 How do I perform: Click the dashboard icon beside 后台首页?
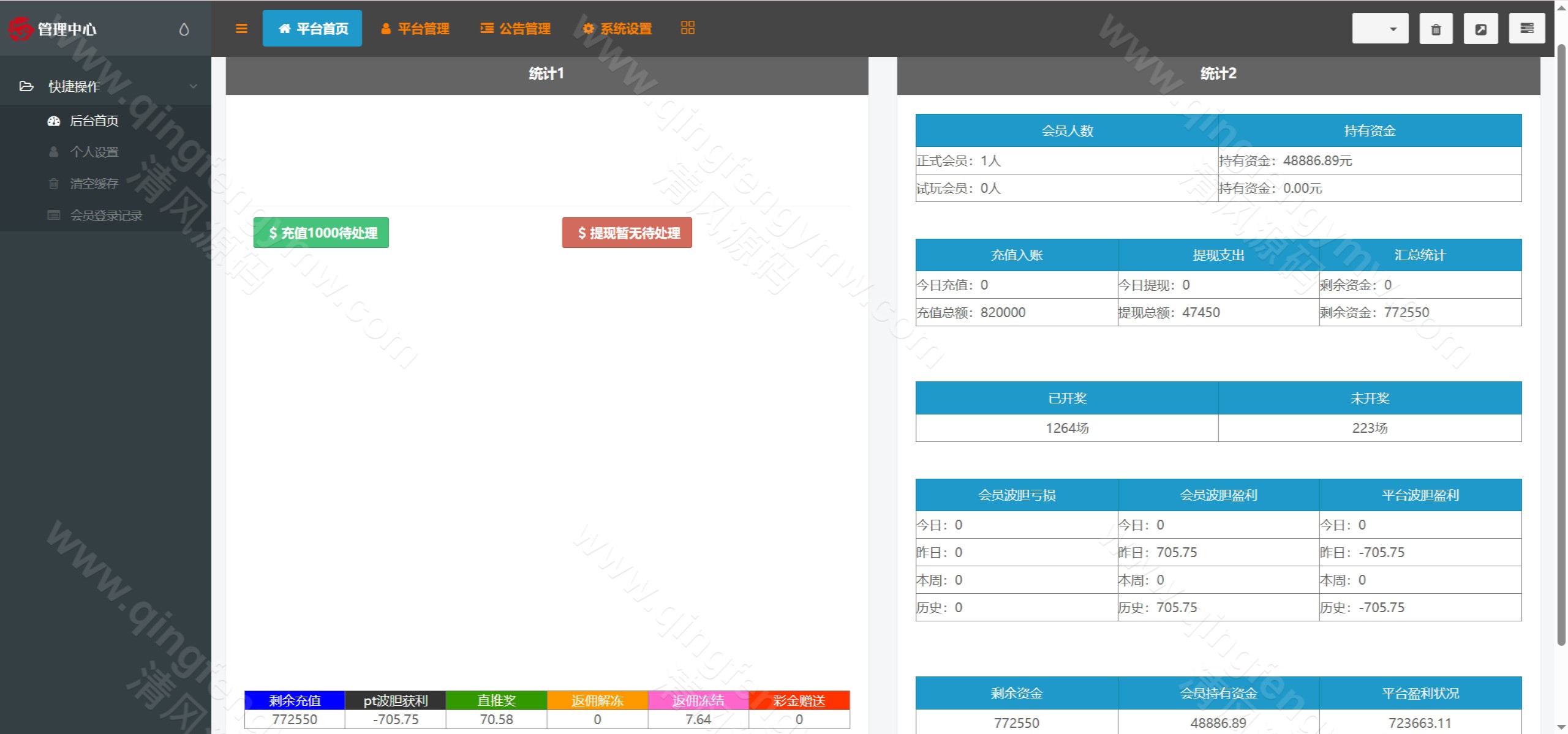[53, 121]
